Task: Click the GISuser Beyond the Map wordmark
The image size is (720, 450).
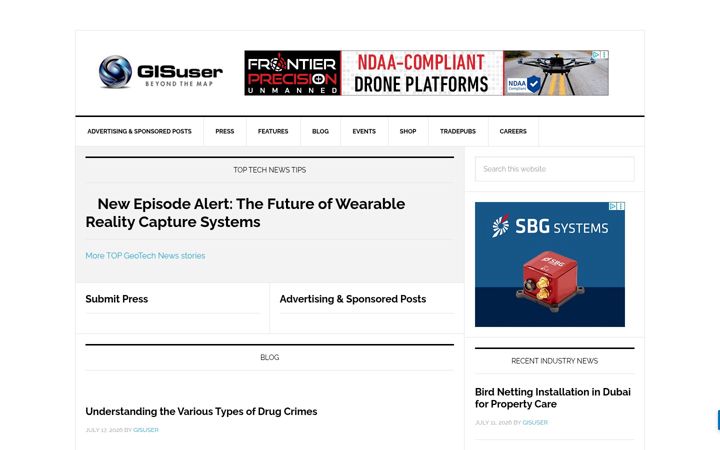Action: click(x=180, y=75)
